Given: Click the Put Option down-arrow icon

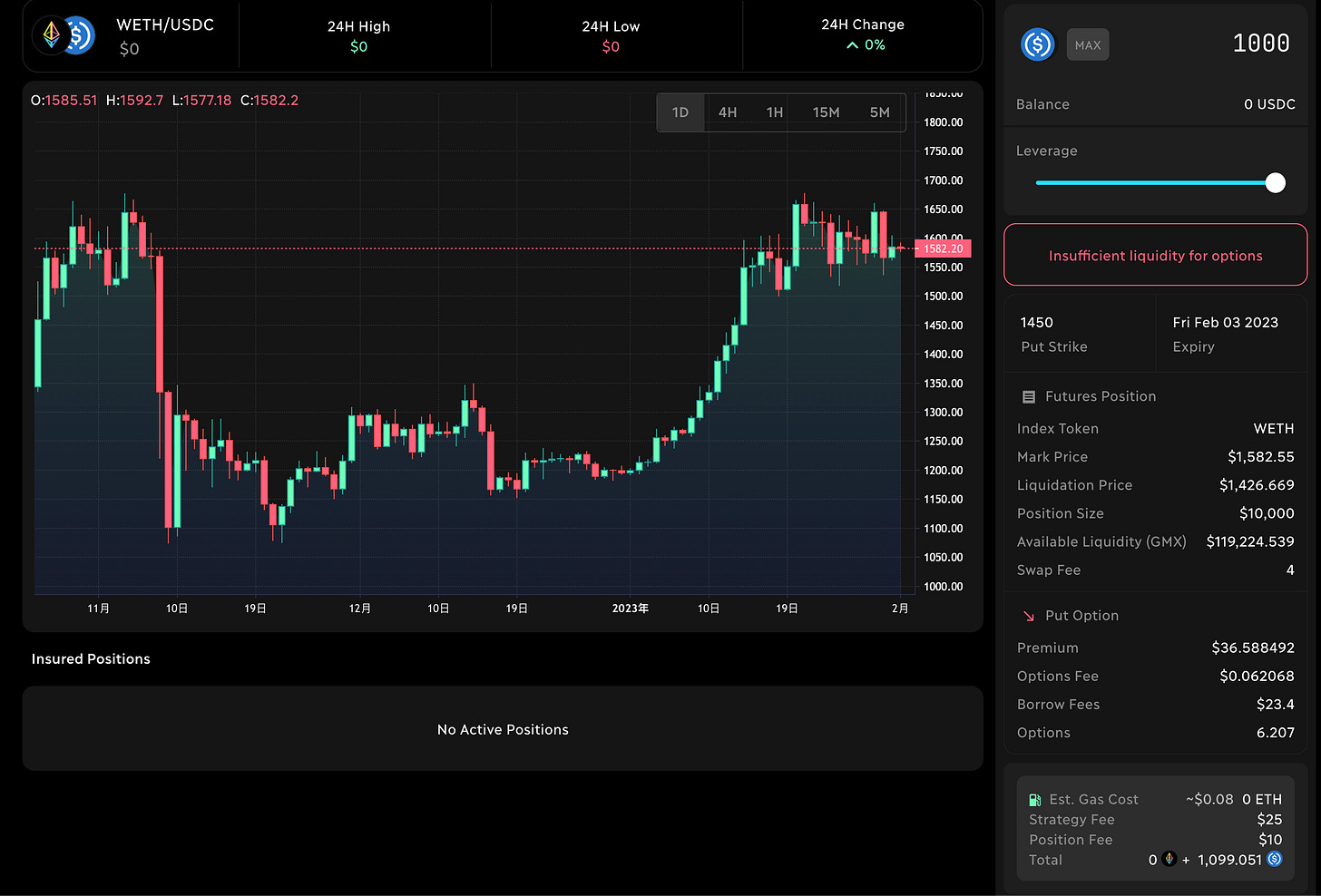Looking at the screenshot, I should [x=1029, y=616].
